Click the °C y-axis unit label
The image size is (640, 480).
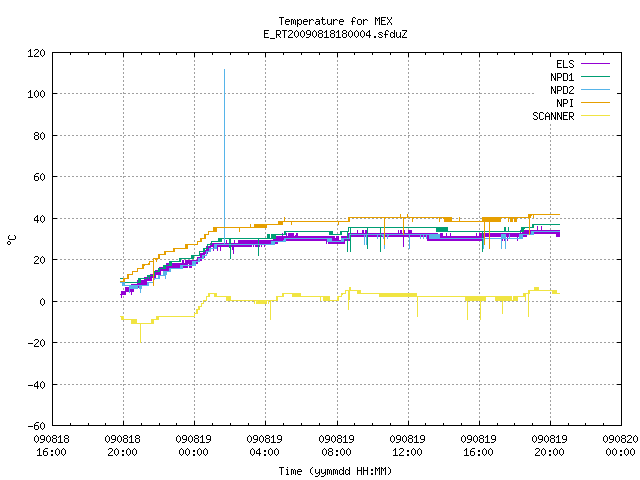pyautogui.click(x=11, y=240)
